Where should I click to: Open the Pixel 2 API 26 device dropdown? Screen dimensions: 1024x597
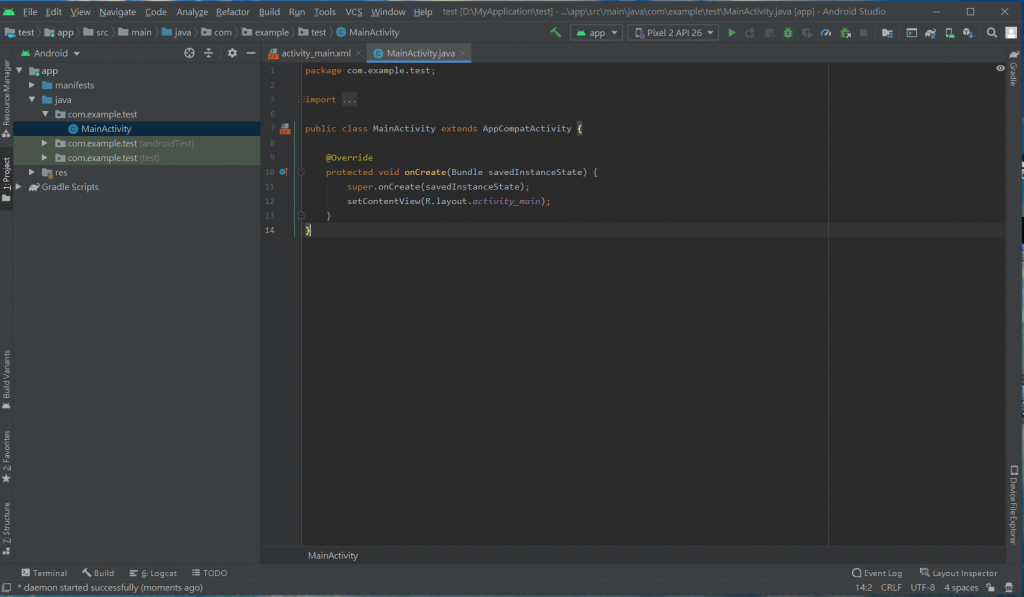(x=672, y=33)
